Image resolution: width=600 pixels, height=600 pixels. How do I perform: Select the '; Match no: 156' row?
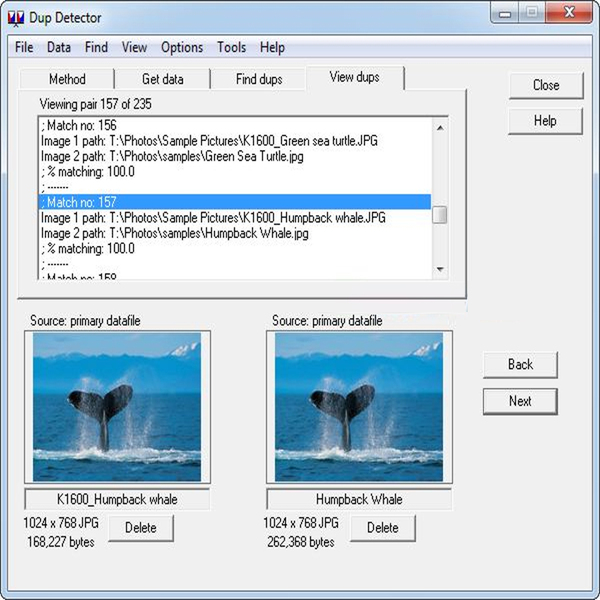(x=235, y=125)
